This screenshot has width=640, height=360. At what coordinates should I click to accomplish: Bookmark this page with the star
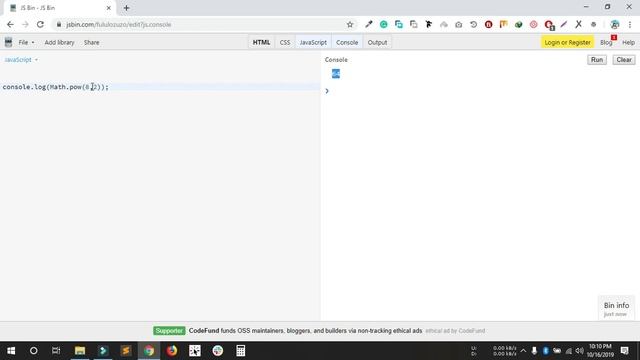[x=350, y=24]
